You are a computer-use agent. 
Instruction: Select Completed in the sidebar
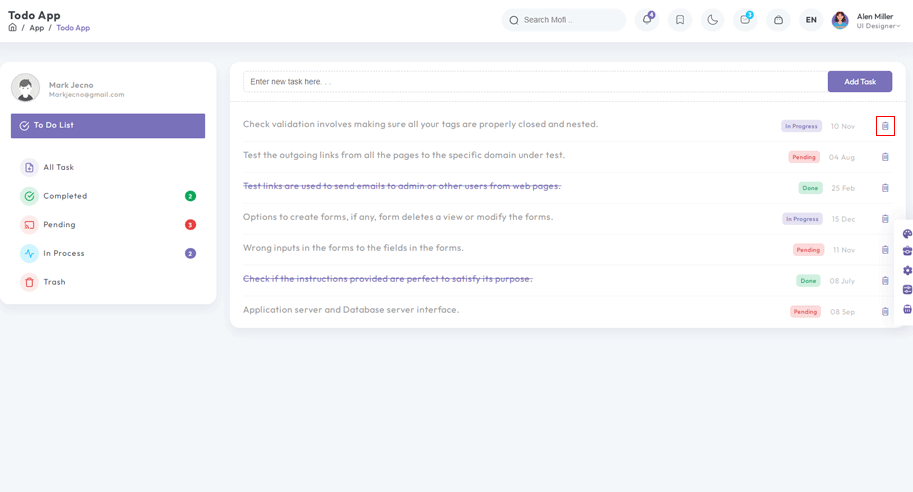click(65, 196)
